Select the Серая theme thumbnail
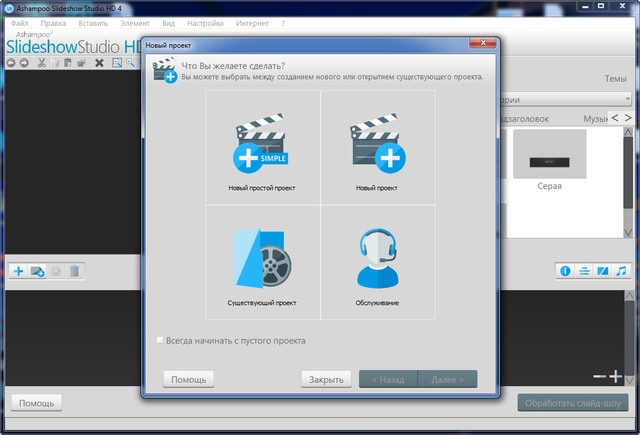This screenshot has height=435, width=640. tap(549, 154)
